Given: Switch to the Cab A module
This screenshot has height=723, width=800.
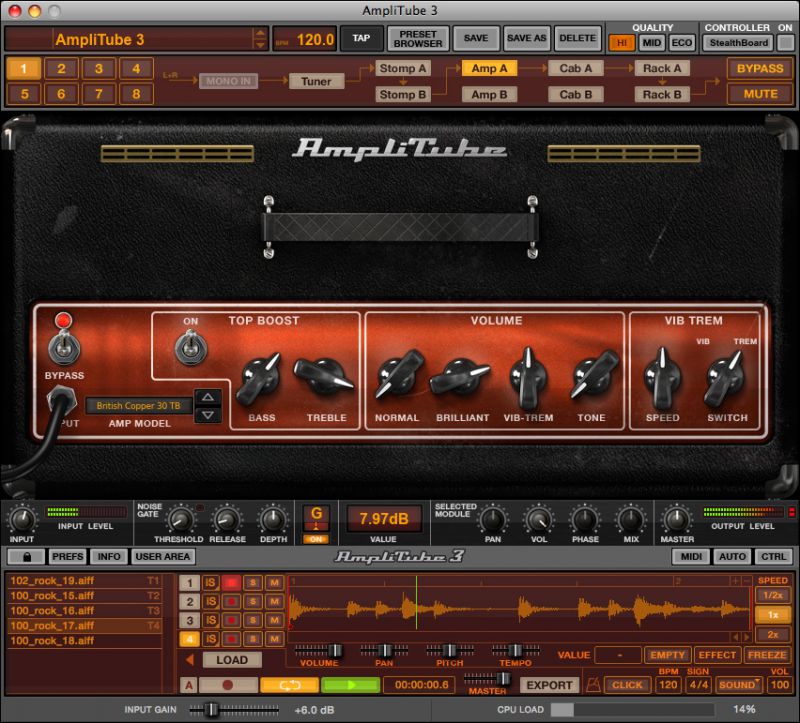Looking at the screenshot, I should pyautogui.click(x=576, y=68).
